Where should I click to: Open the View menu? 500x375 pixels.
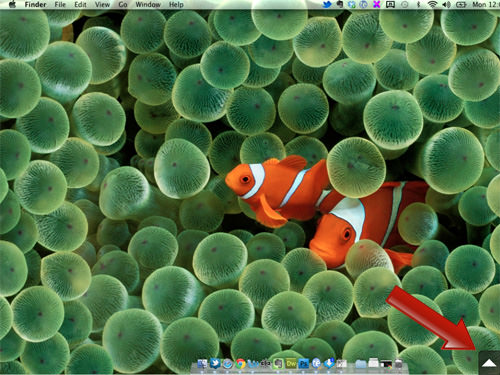pos(102,5)
